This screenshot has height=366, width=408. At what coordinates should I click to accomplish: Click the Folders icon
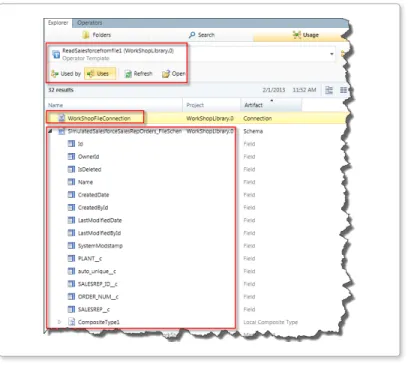[86, 35]
